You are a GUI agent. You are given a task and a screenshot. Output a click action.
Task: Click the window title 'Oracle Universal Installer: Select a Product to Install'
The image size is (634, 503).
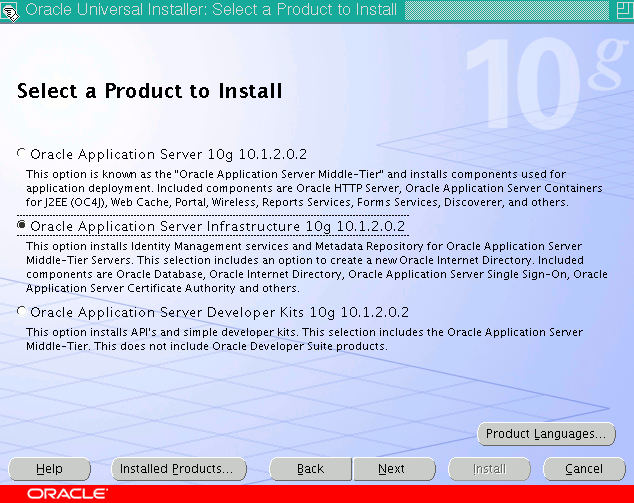211,10
